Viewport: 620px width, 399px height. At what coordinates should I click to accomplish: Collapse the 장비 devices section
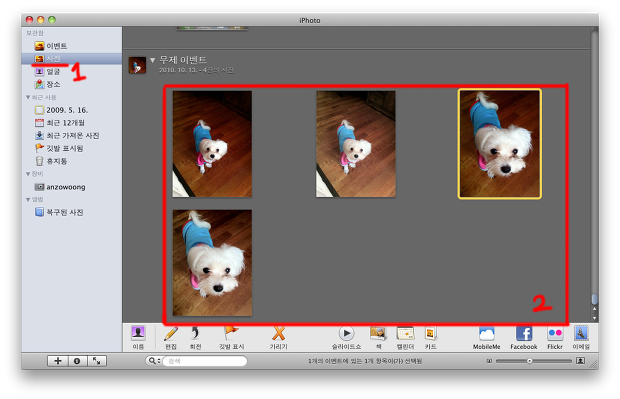(28, 174)
